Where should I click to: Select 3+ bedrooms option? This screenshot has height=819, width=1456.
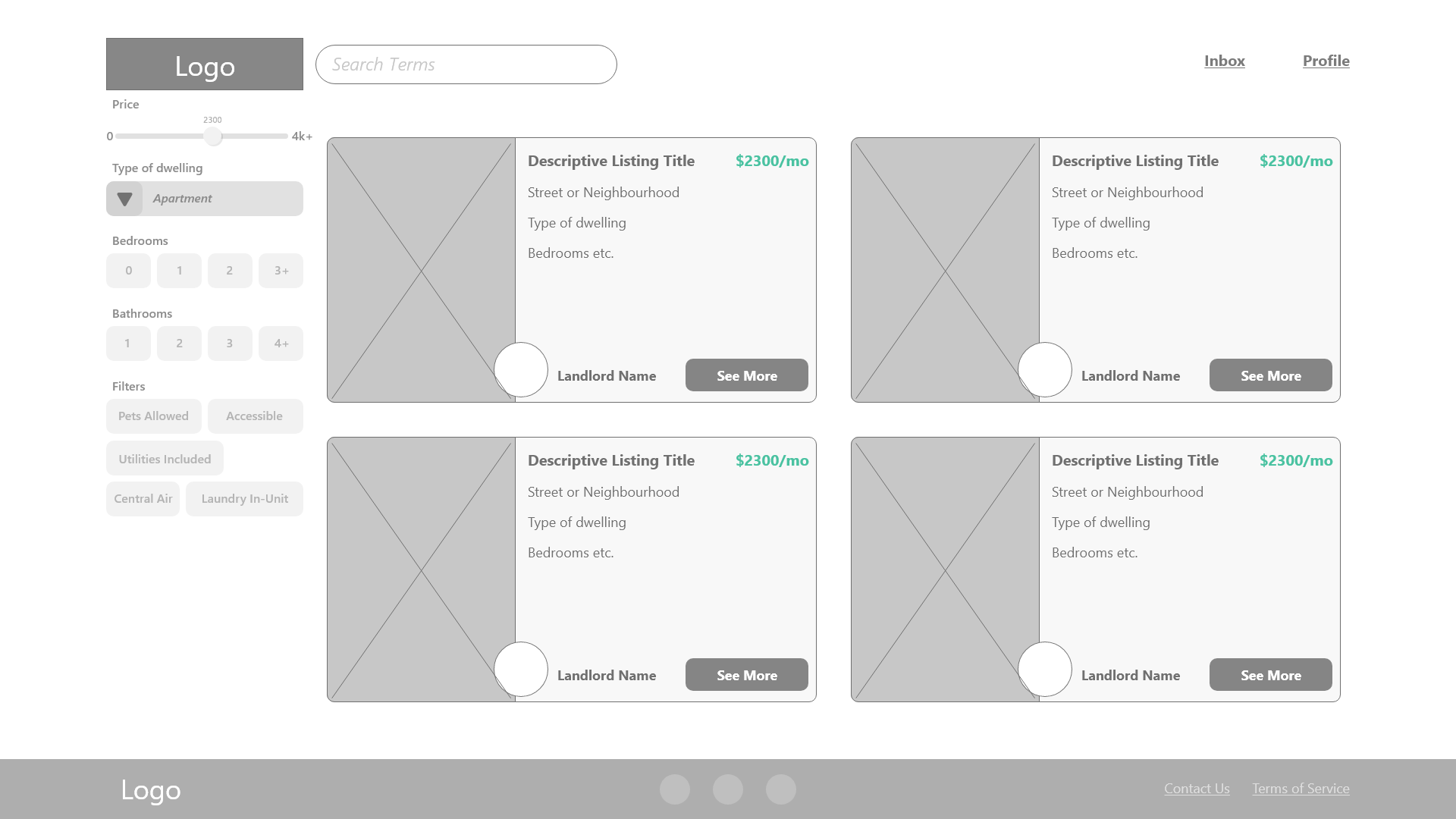(281, 271)
